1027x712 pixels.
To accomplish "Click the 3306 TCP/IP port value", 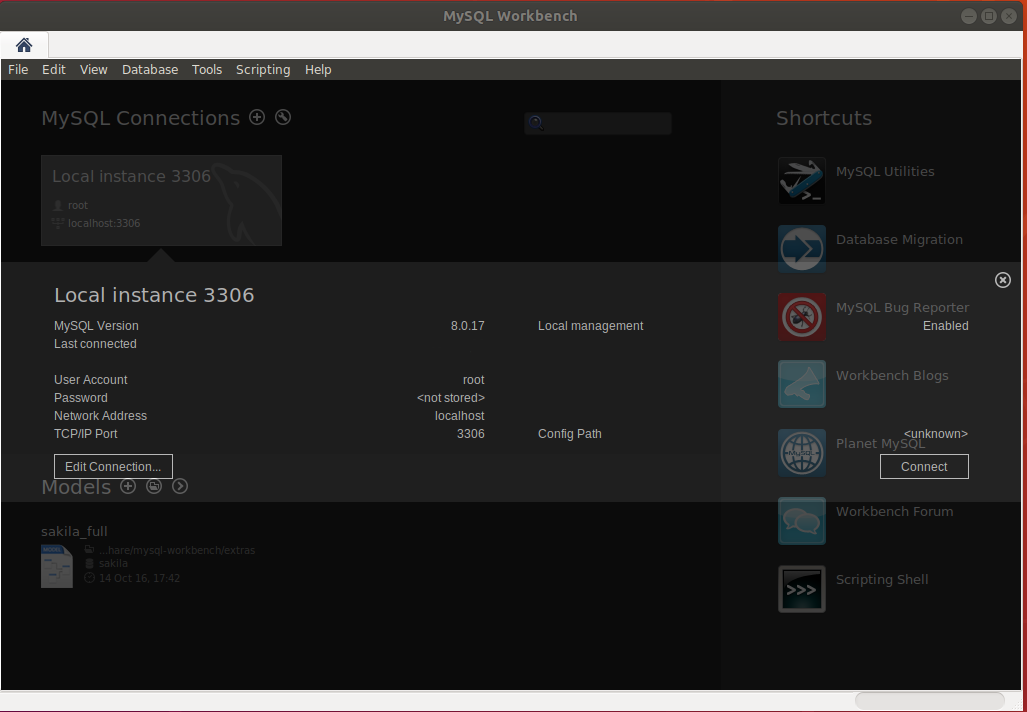I will tap(471, 434).
